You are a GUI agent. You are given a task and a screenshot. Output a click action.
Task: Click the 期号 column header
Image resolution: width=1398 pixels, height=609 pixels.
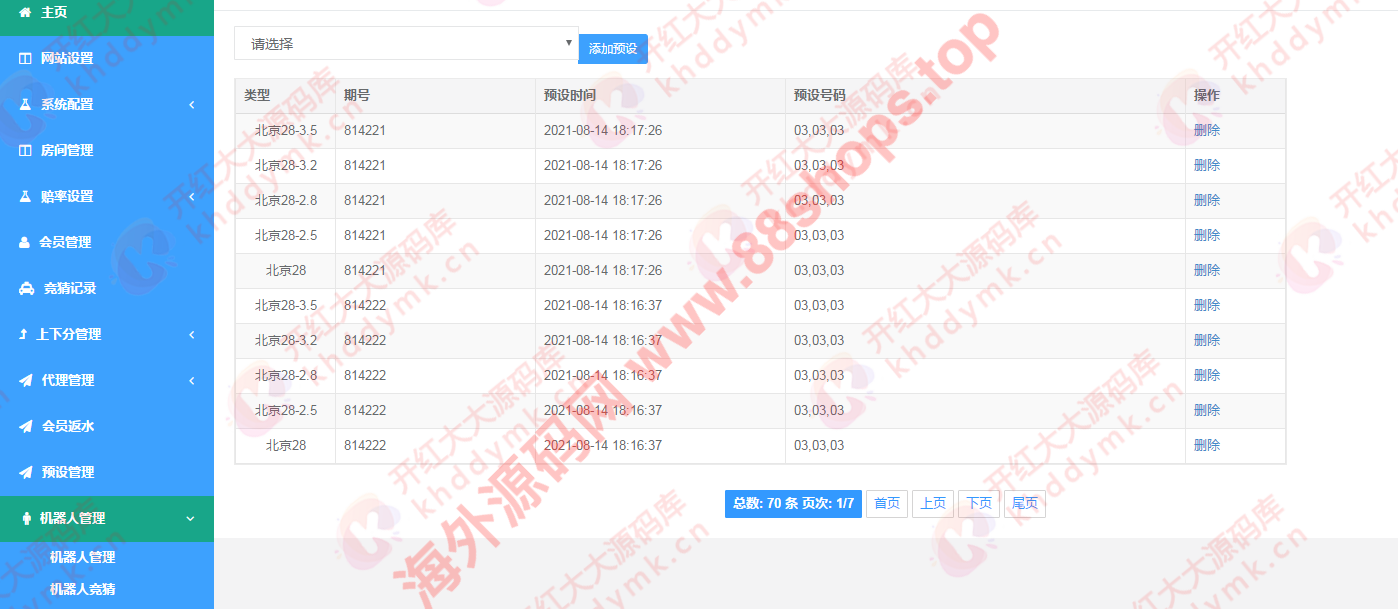(x=357, y=96)
